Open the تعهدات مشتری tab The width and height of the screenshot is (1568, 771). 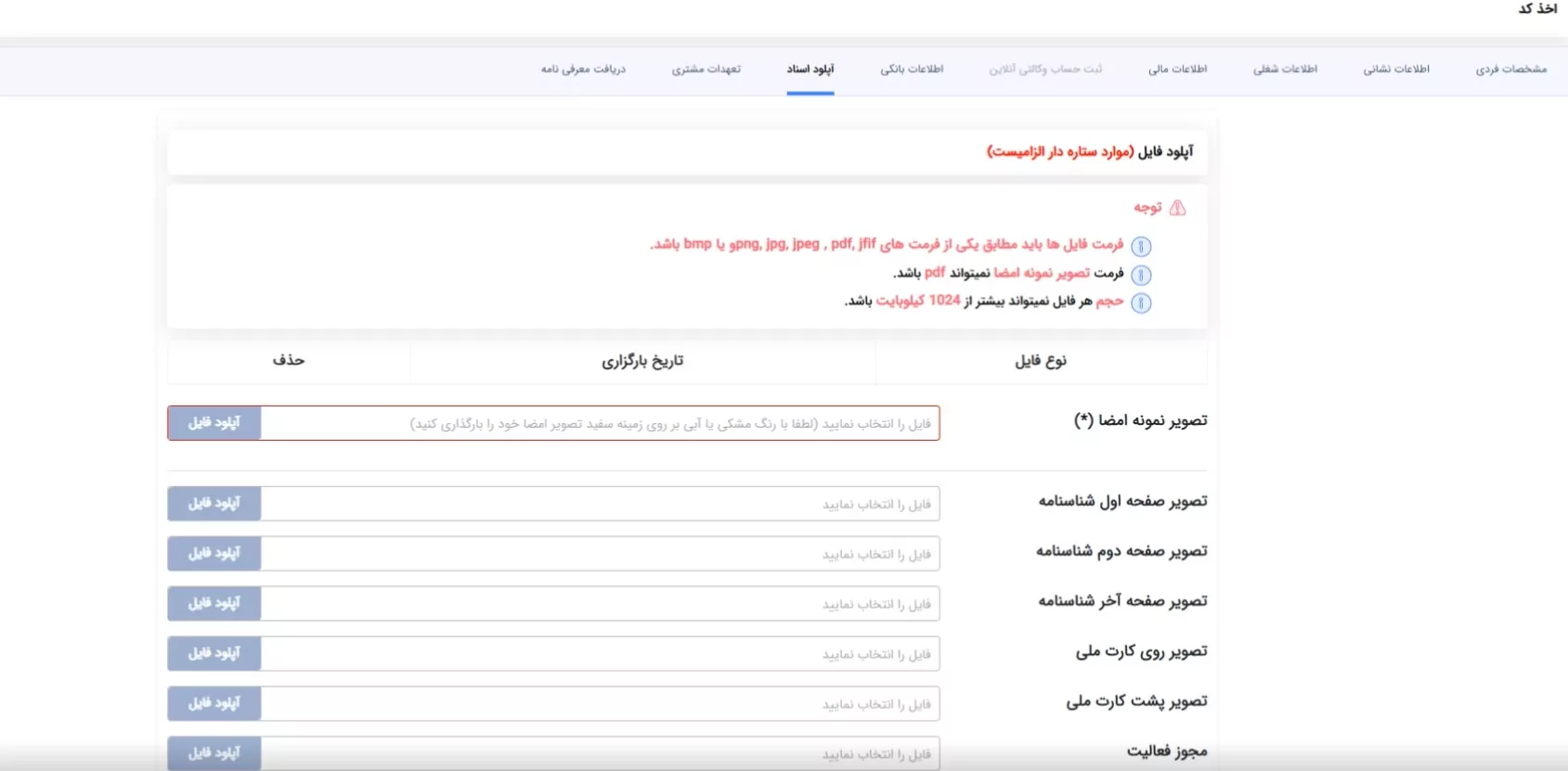(x=706, y=70)
